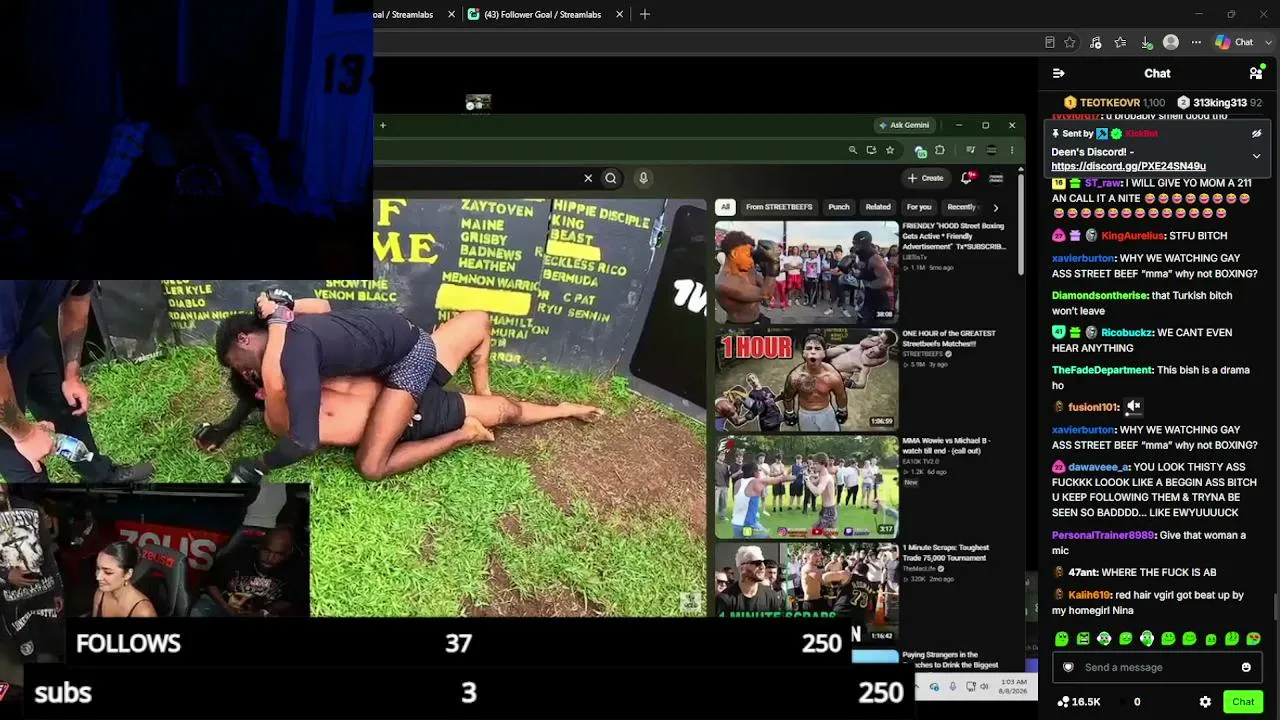
Task: Open the browser Downloads icon
Action: pyautogui.click(x=1146, y=42)
